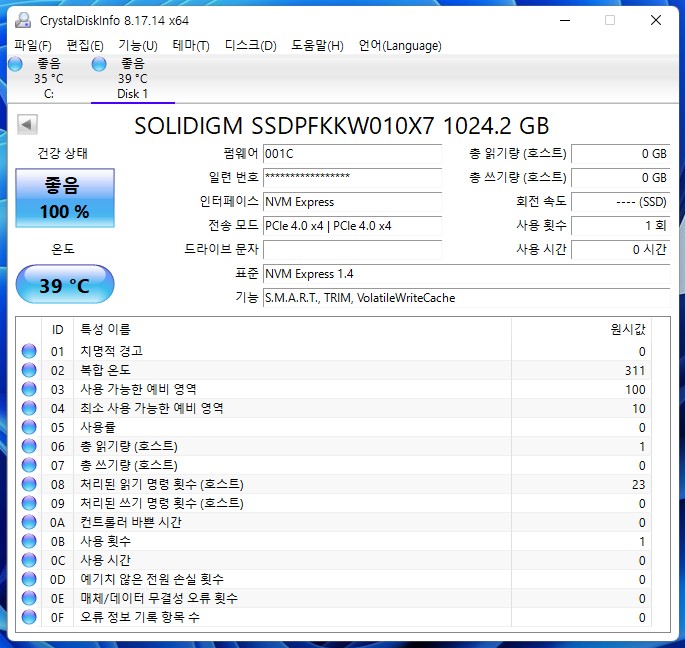The width and height of the screenshot is (685, 648).
Task: Select the 처리된 쓰기 명령 횟수 (호스트) attribute
Action: point(162,503)
